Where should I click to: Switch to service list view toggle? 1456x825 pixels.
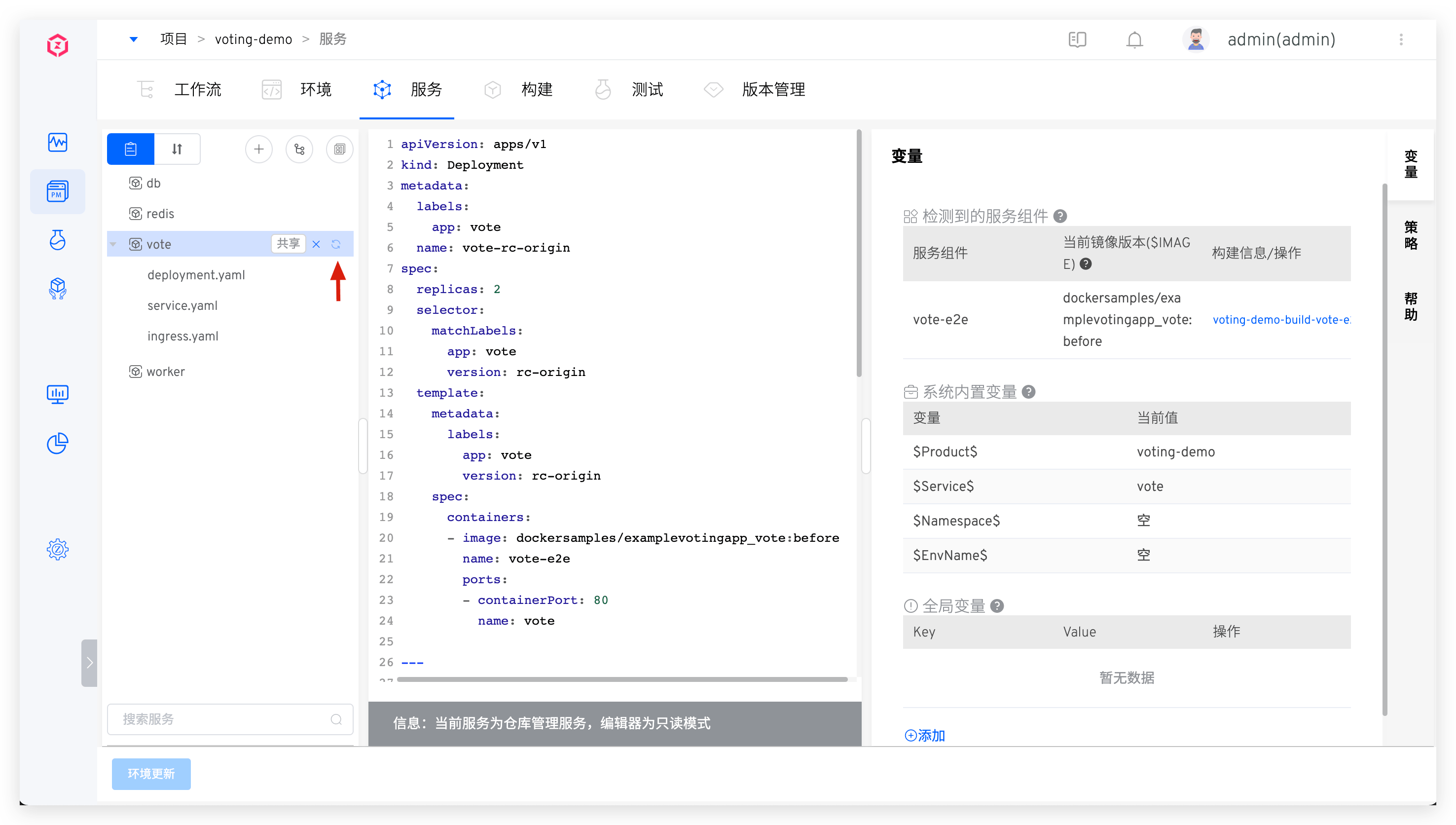pos(131,149)
